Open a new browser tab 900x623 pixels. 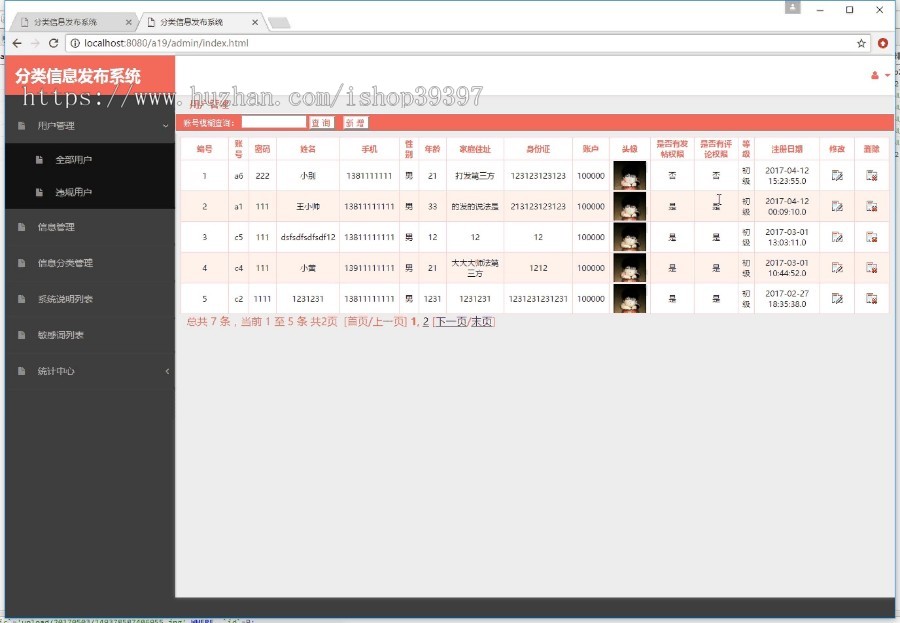click(x=280, y=23)
